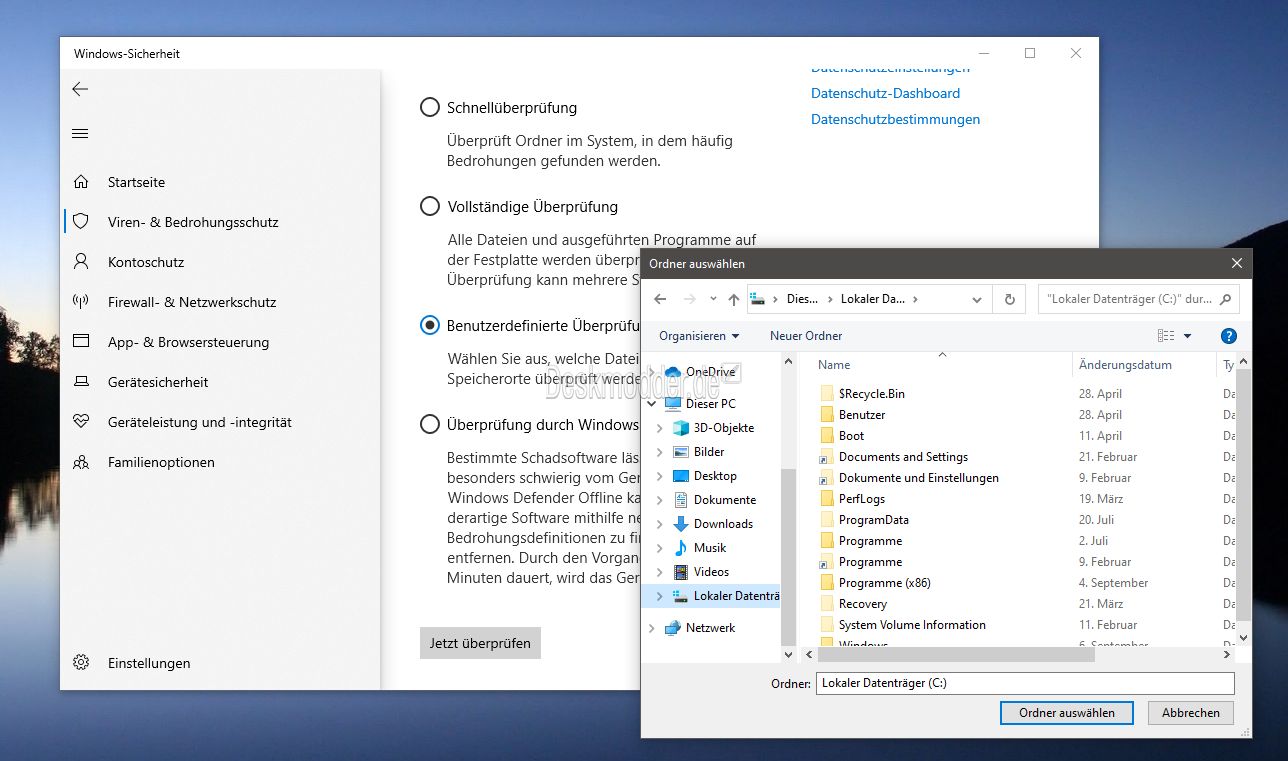Click the Jetzt überprüfen button
This screenshot has width=1288, height=761.
(x=480, y=643)
